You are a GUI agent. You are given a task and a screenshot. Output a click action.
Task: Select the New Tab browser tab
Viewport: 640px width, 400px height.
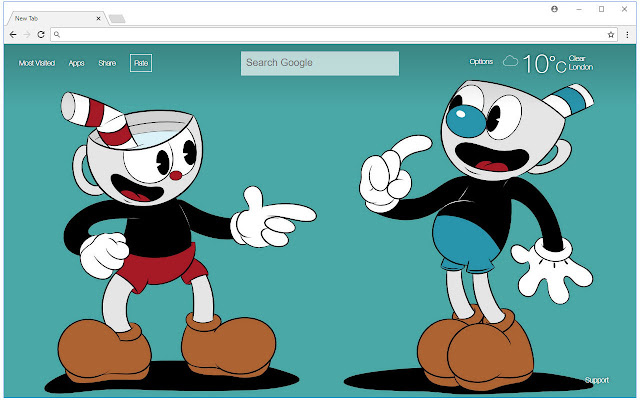tap(57, 18)
